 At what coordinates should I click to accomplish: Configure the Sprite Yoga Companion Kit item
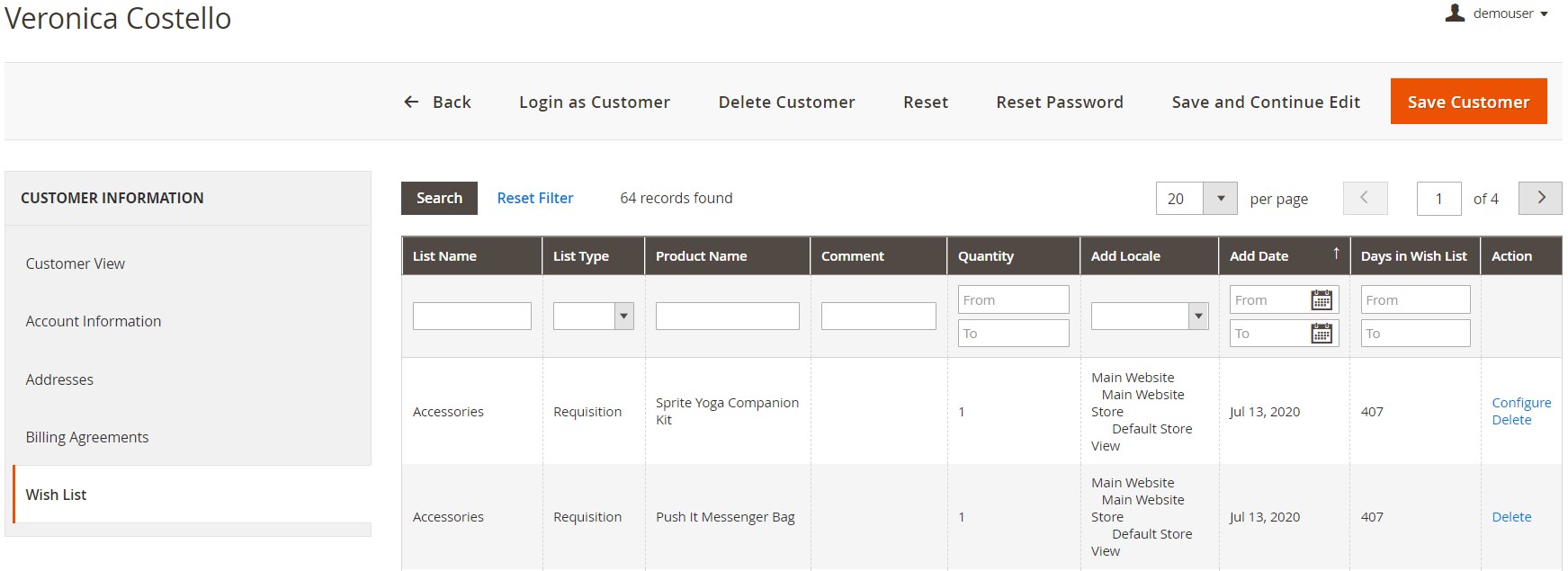pyautogui.click(x=1521, y=403)
